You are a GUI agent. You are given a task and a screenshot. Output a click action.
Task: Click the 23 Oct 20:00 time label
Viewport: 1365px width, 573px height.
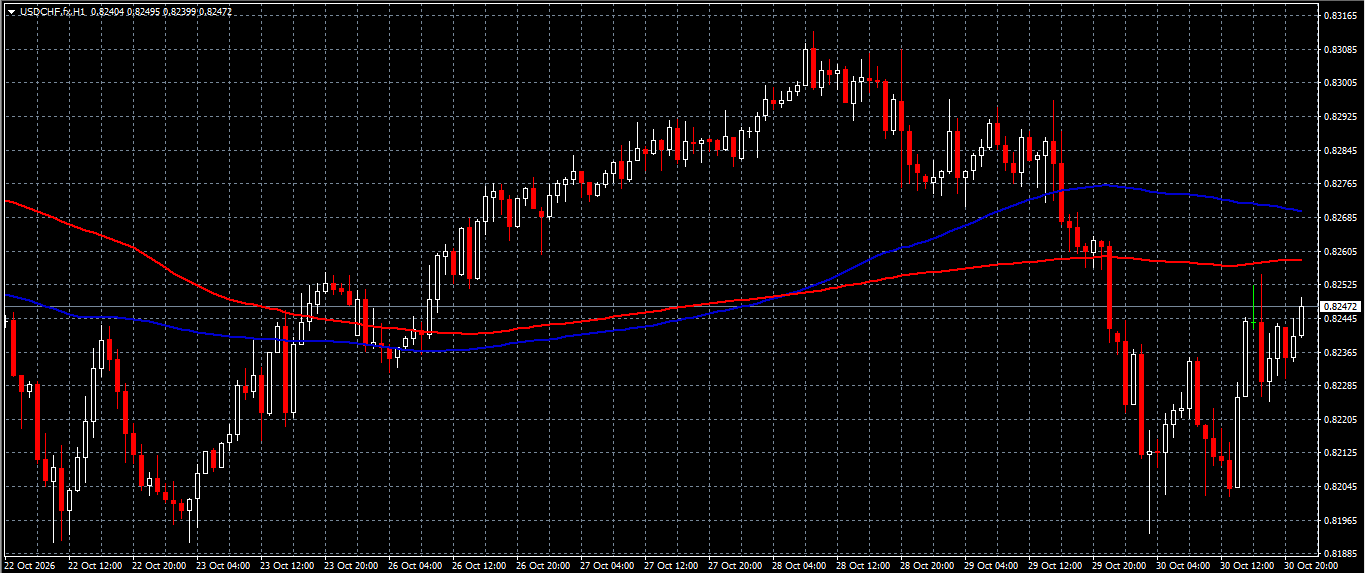pyautogui.click(x=351, y=566)
